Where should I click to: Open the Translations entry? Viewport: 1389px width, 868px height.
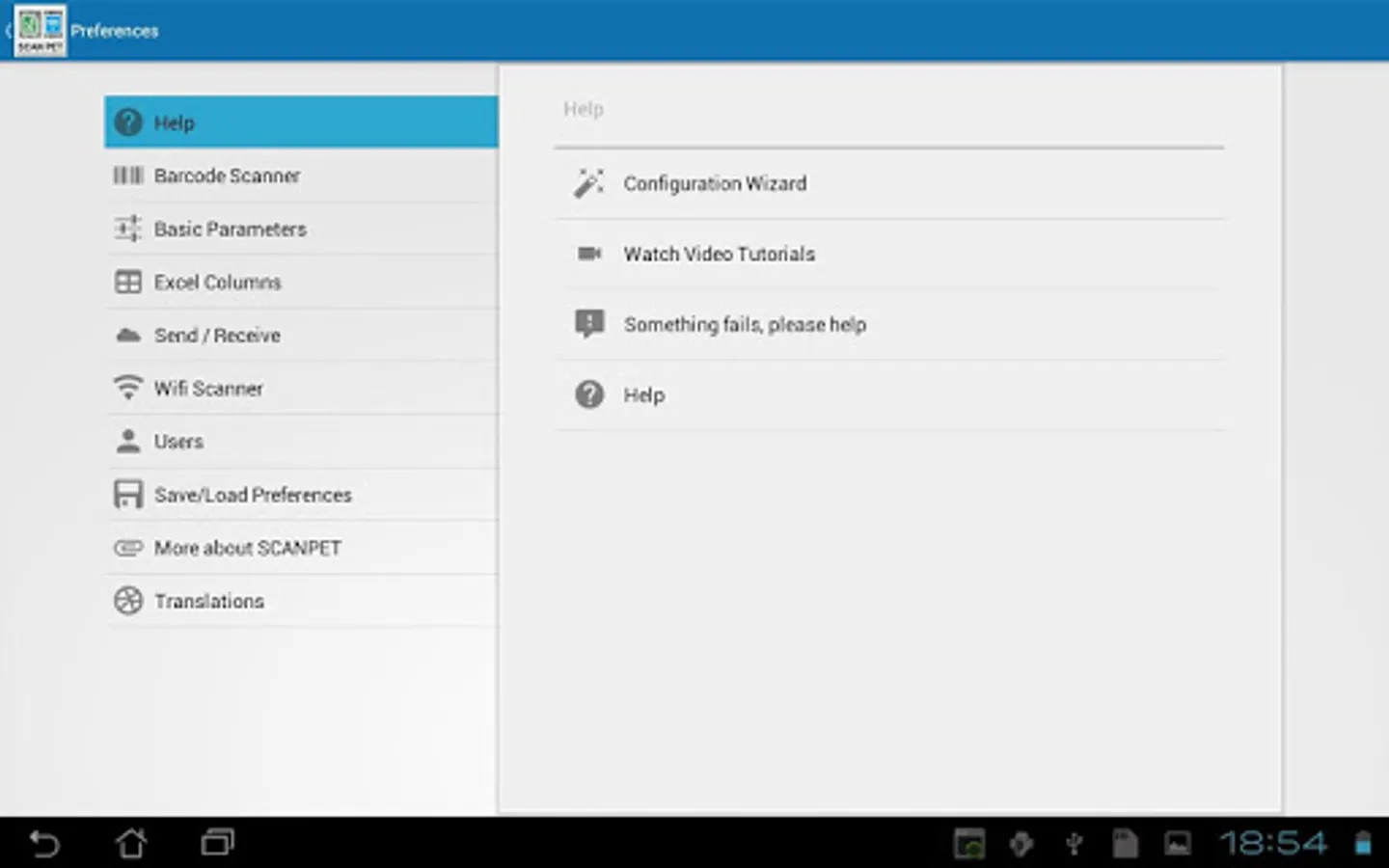click(x=301, y=601)
